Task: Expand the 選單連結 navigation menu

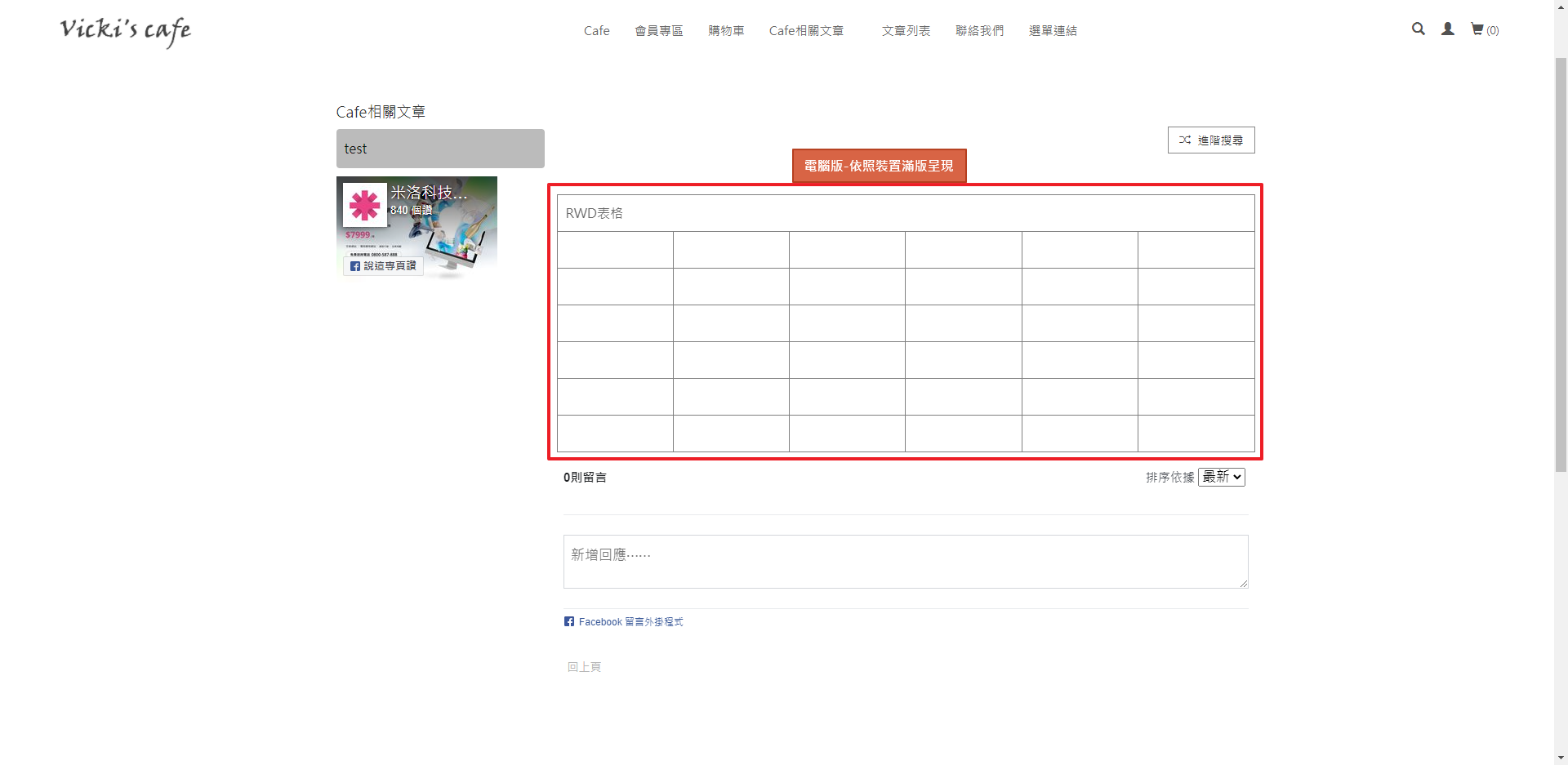Action: coord(1053,31)
